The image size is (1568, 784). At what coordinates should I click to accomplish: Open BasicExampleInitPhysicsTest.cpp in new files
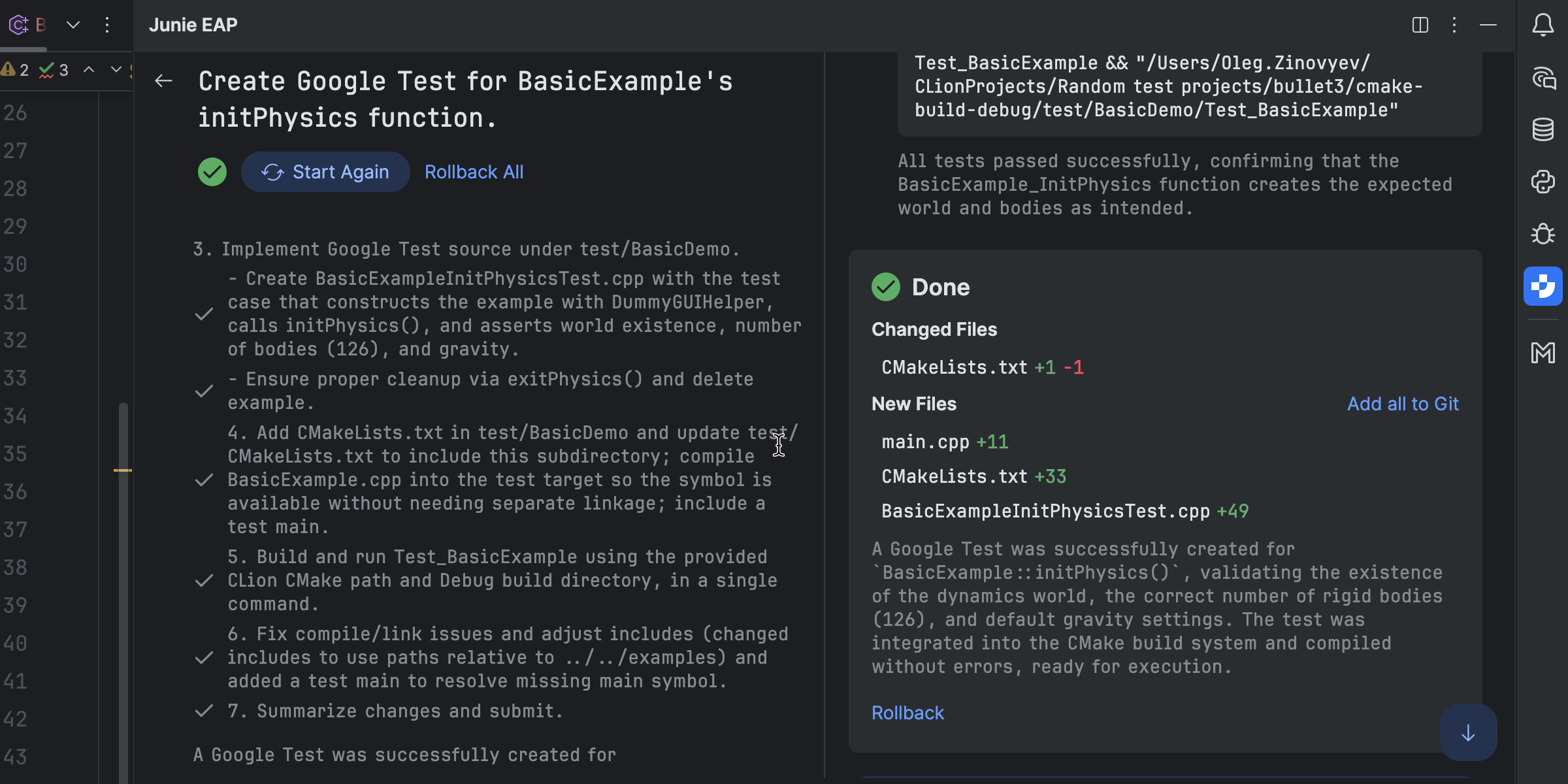click(1045, 511)
